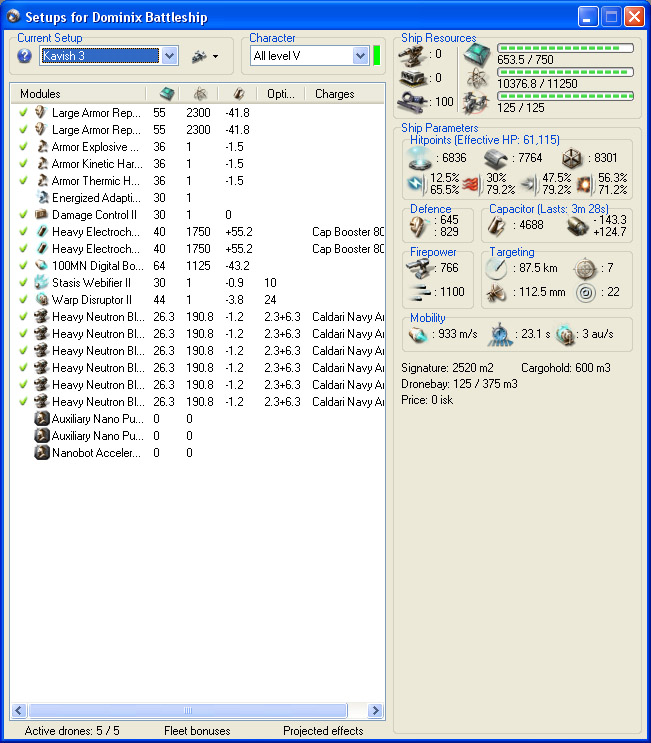Click the first Auxiliary Nano Pump icon
The height and width of the screenshot is (743, 651).
click(x=42, y=419)
